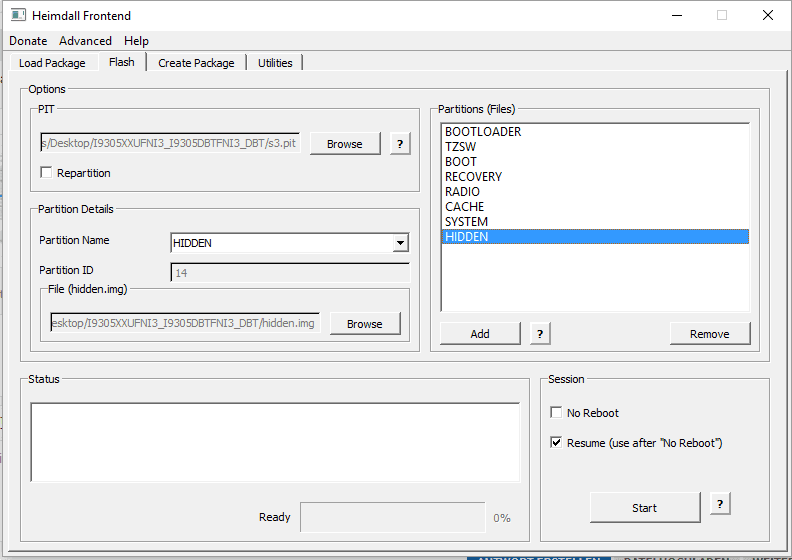Uncheck the Resume session checkbox
Screen dimensions: 792x560
click(x=556, y=443)
